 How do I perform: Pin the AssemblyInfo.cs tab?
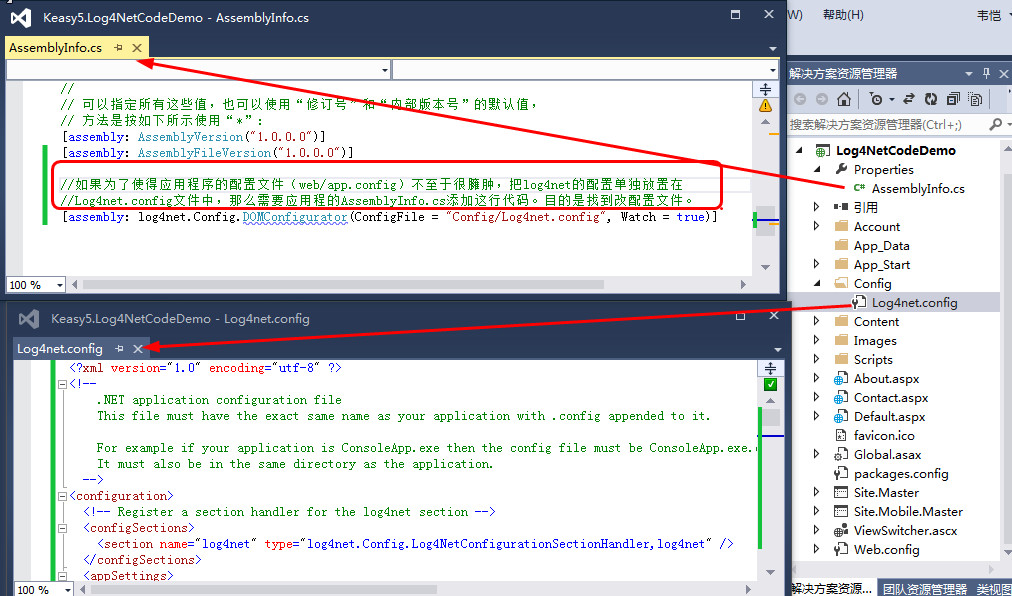point(118,48)
